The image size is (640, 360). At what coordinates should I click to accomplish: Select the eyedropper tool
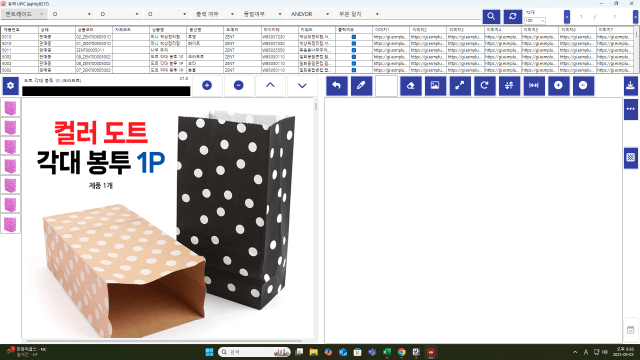pos(361,85)
